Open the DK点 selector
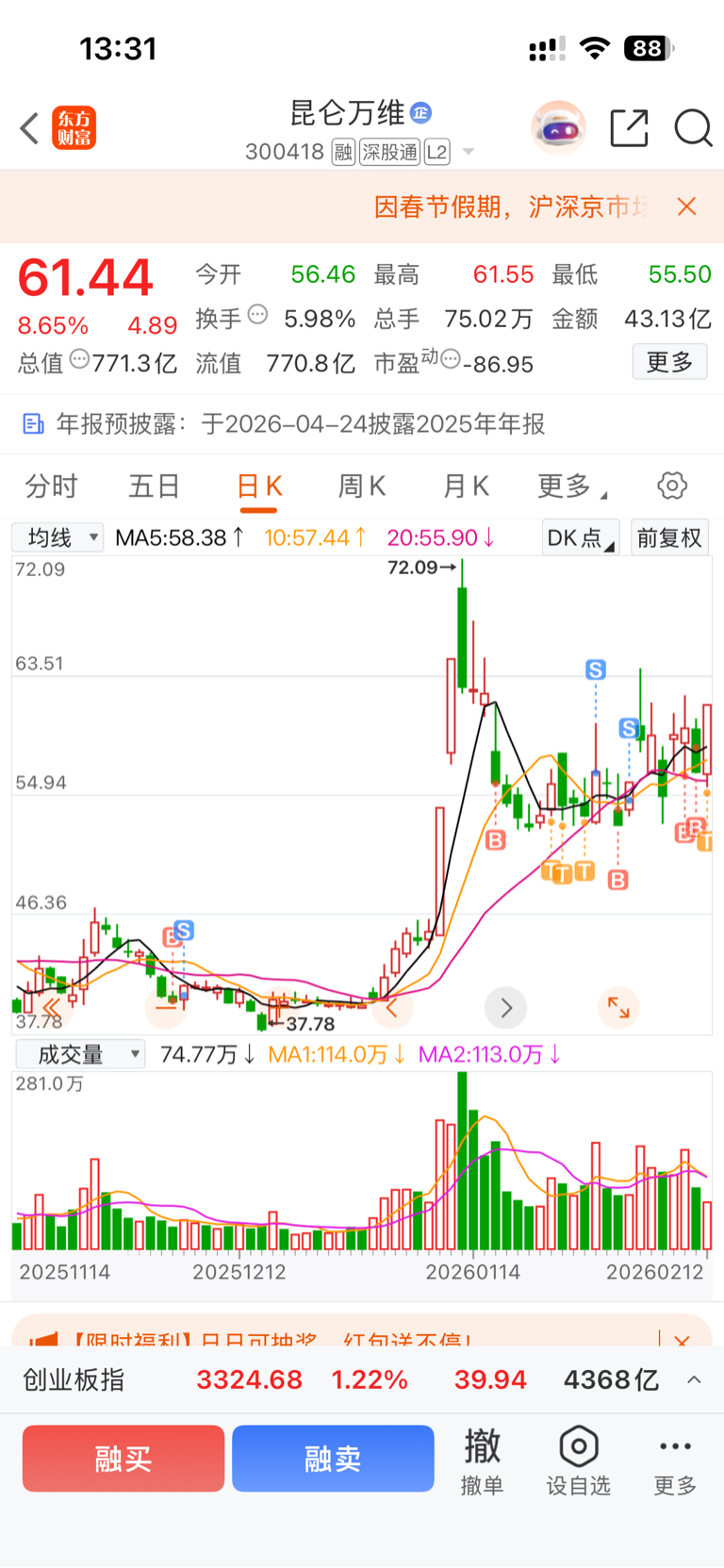This screenshot has height=1568, width=724. click(x=580, y=537)
